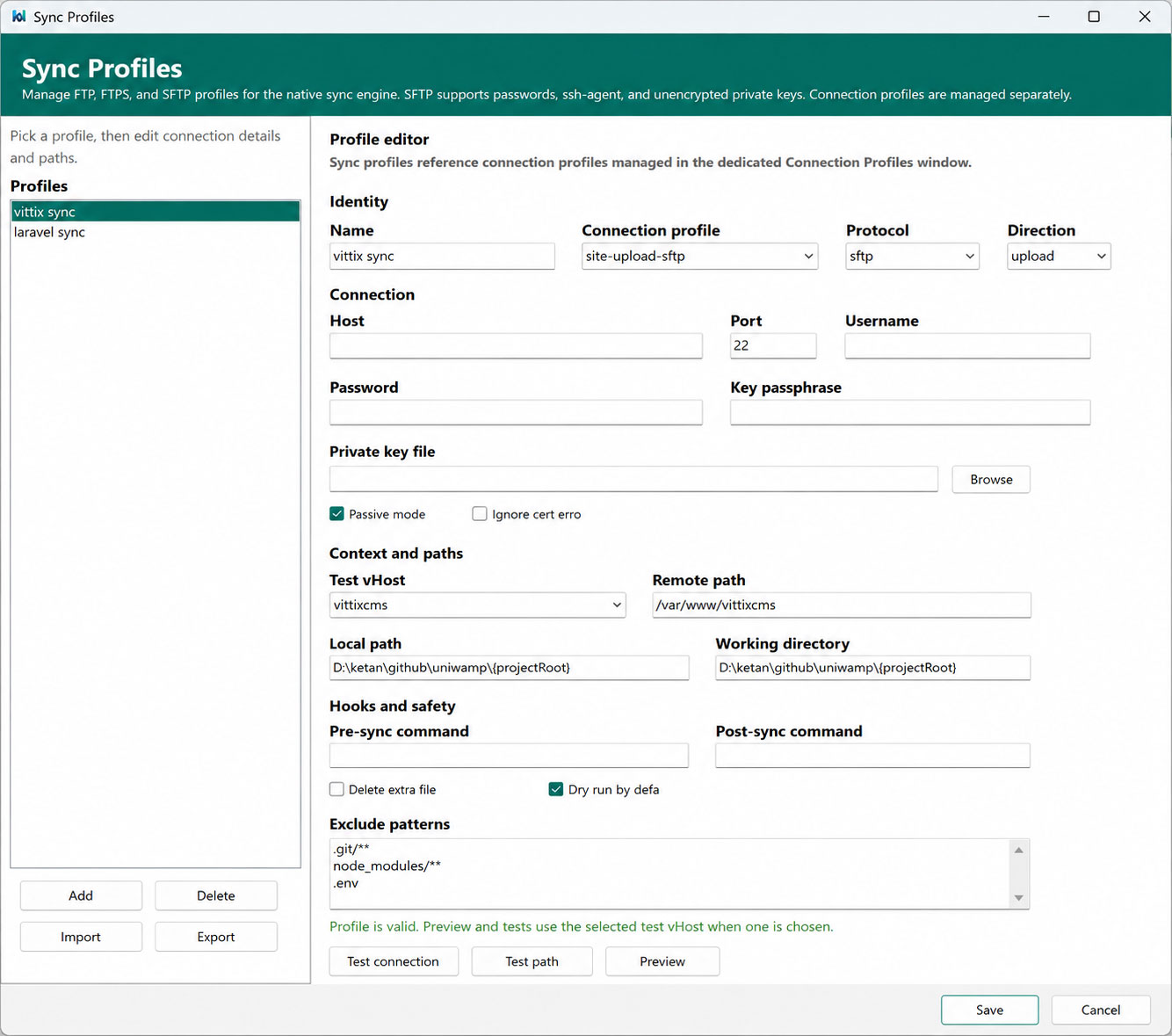This screenshot has height=1036, width=1172.
Task: Click the Password input field
Action: click(x=517, y=413)
